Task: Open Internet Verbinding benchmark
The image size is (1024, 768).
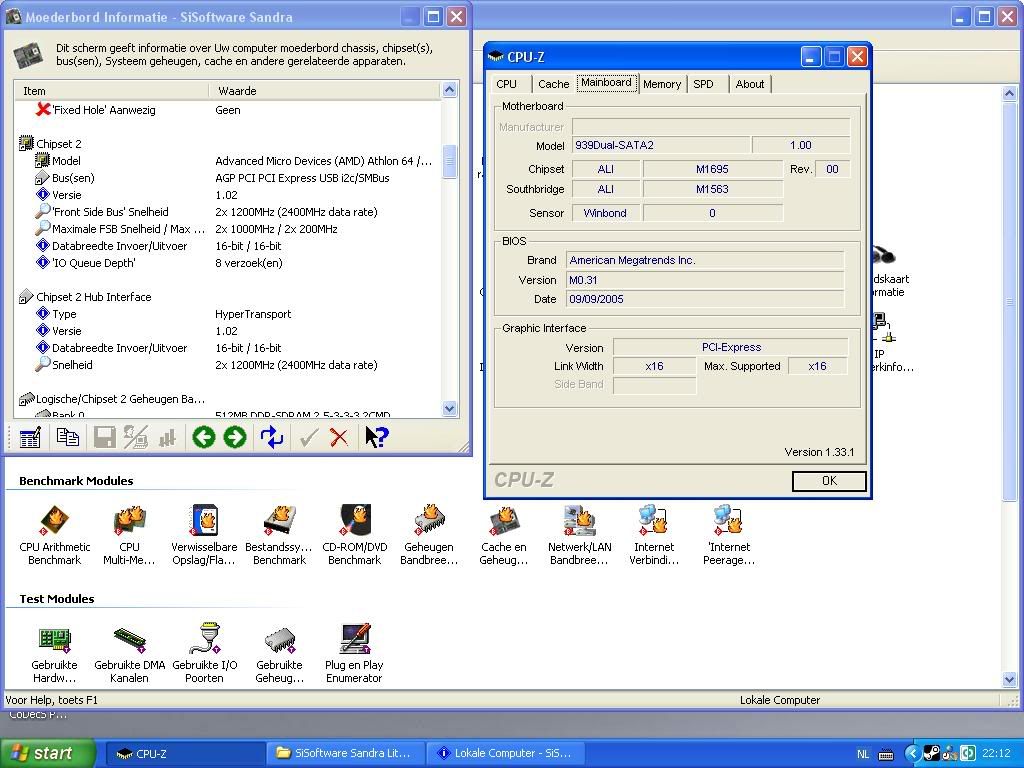Action: (x=654, y=534)
